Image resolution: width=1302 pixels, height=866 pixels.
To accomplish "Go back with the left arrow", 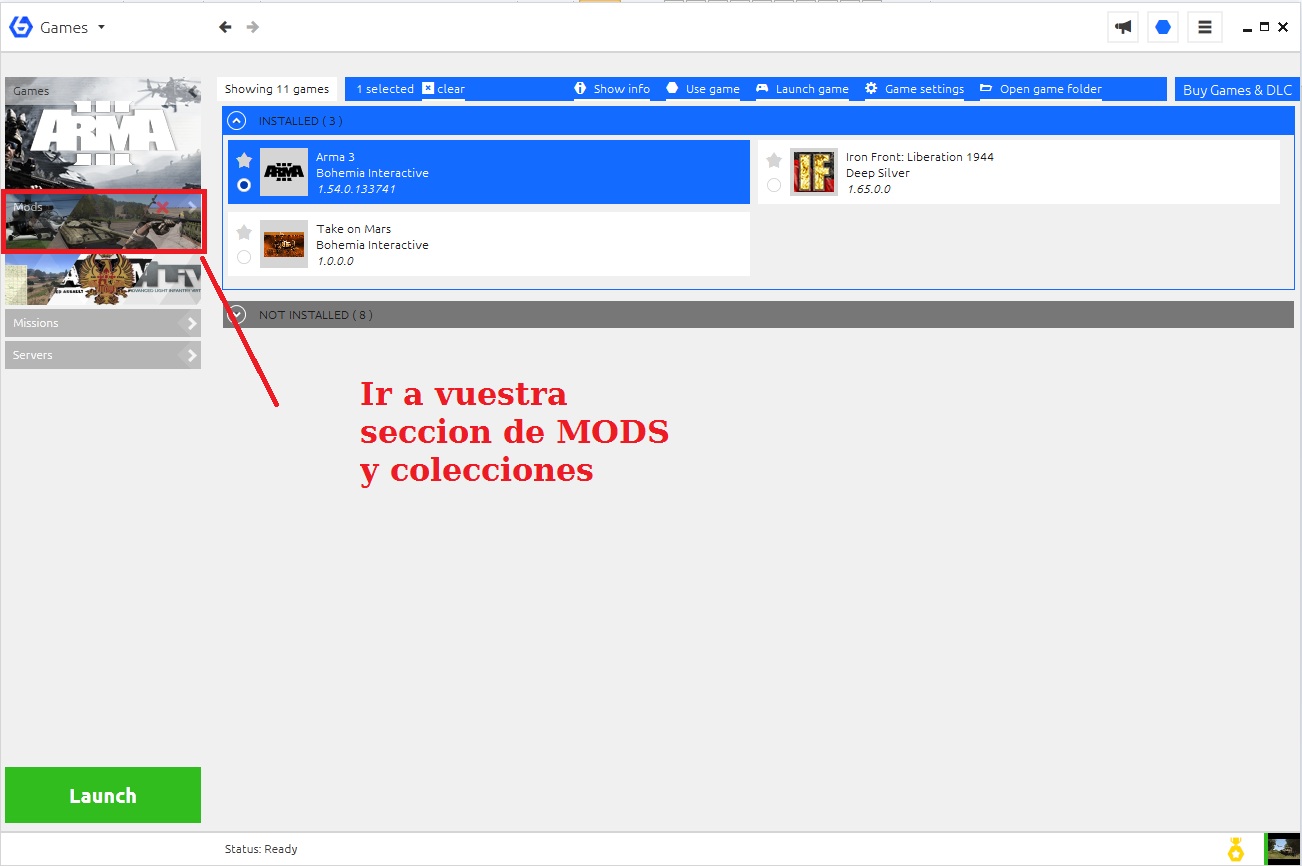I will pyautogui.click(x=225, y=27).
